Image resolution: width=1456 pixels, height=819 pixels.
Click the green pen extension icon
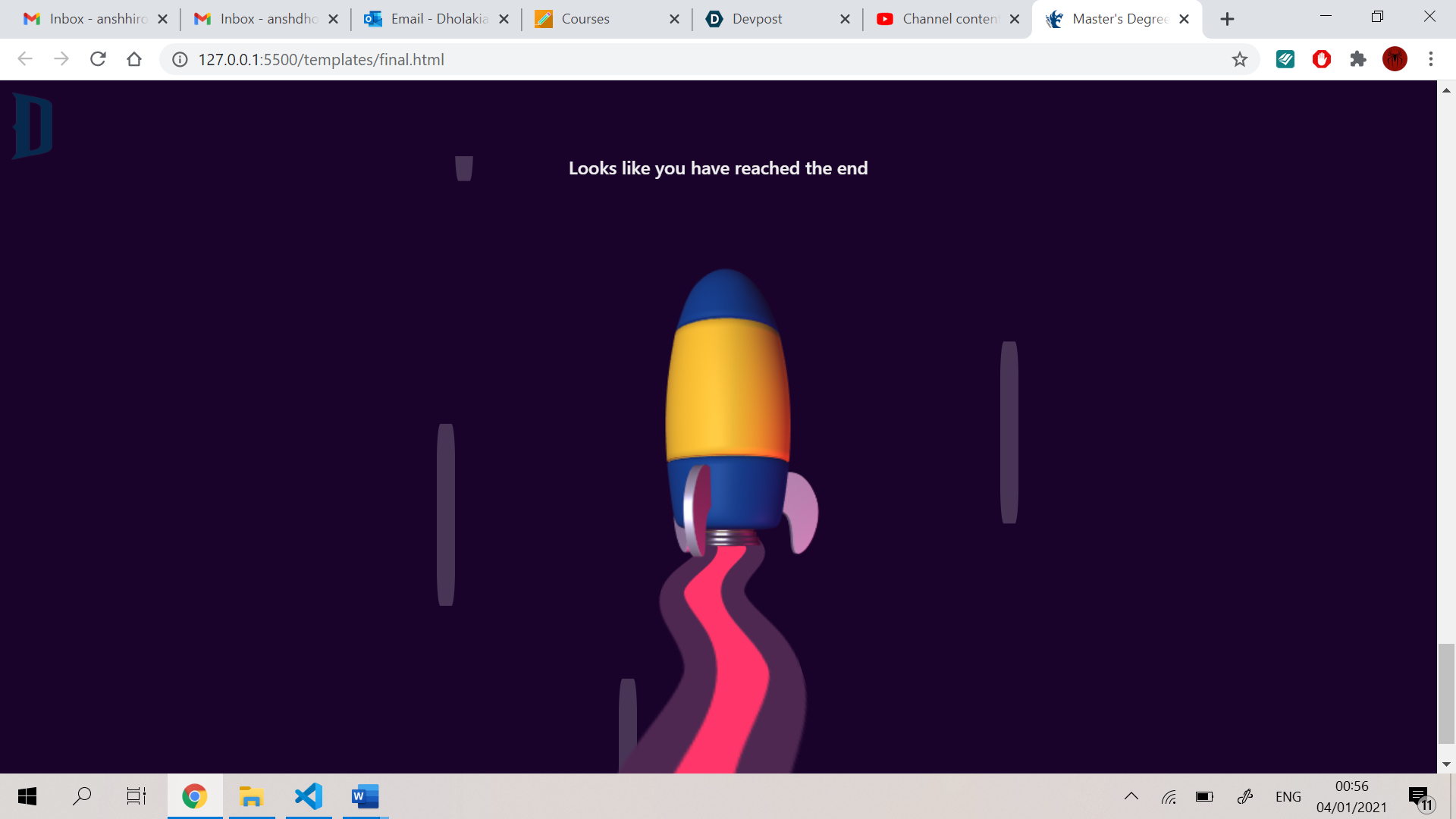pos(1285,59)
